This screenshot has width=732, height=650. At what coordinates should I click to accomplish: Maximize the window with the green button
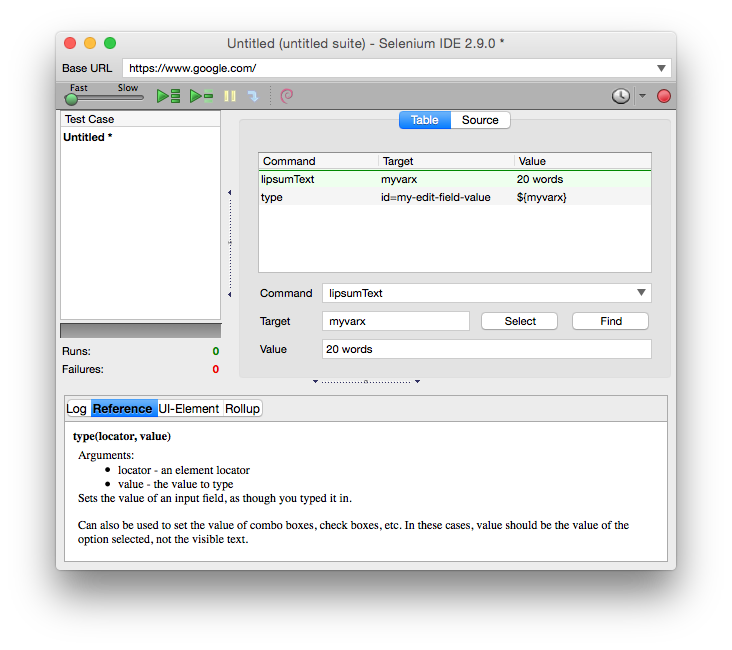coord(110,43)
